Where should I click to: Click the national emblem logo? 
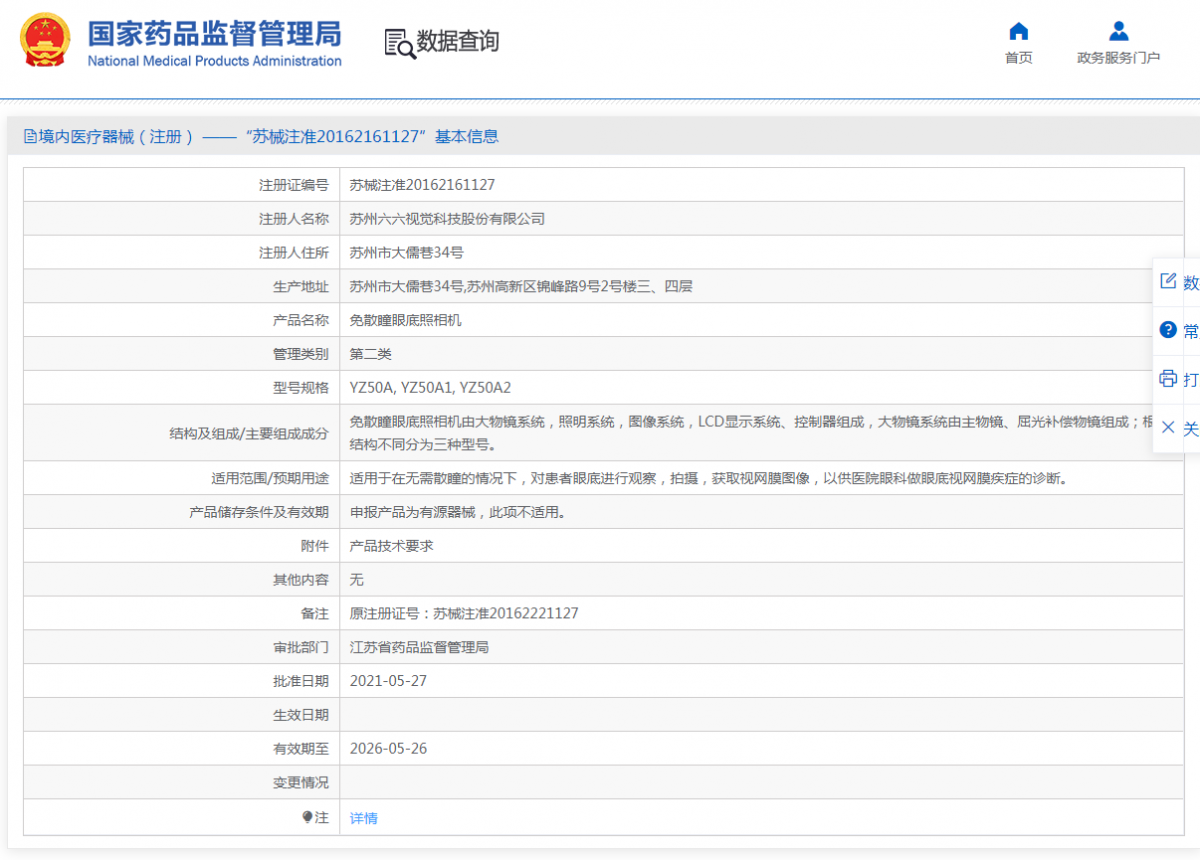click(x=46, y=41)
